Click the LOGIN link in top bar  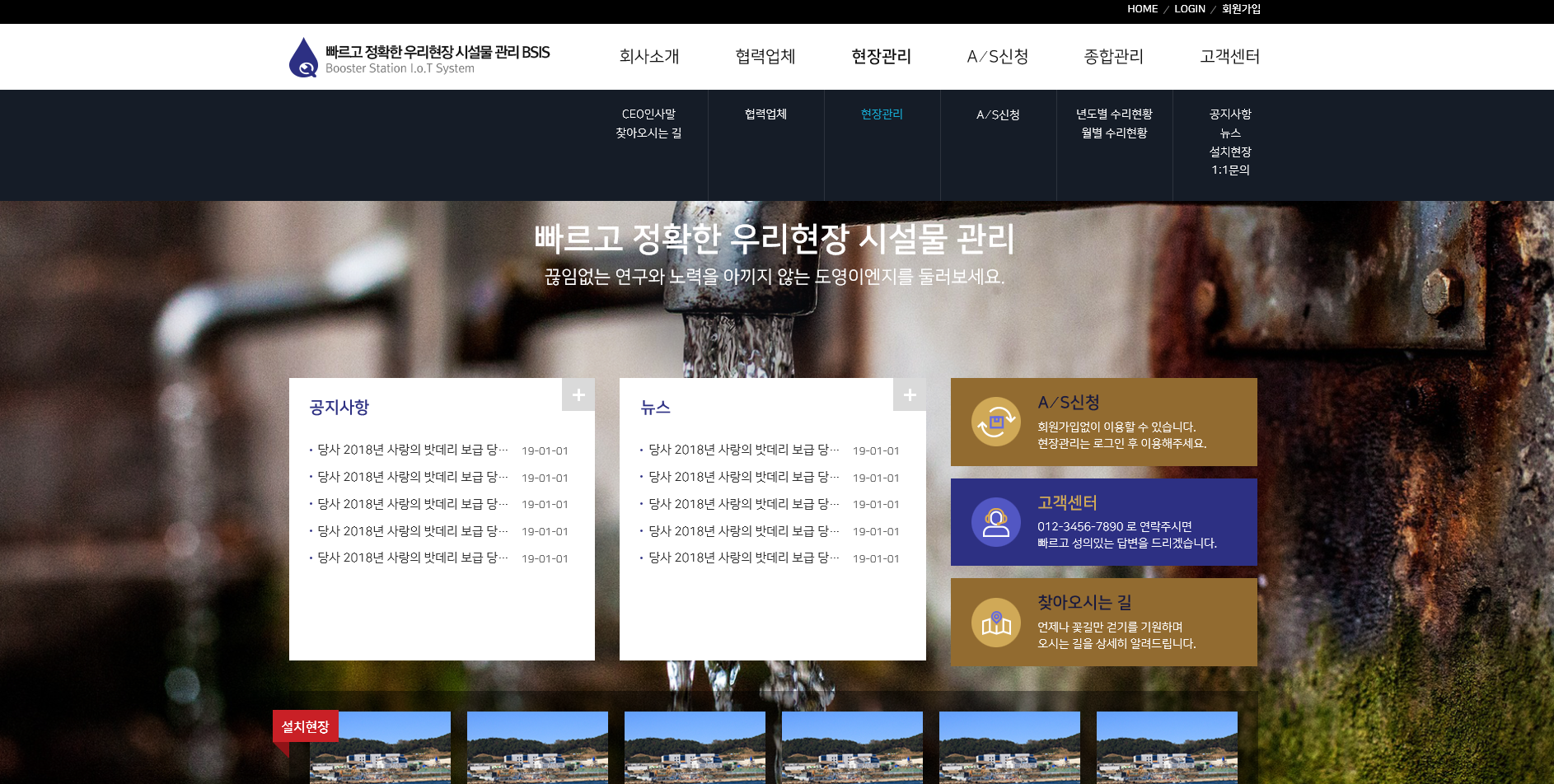pos(1189,9)
